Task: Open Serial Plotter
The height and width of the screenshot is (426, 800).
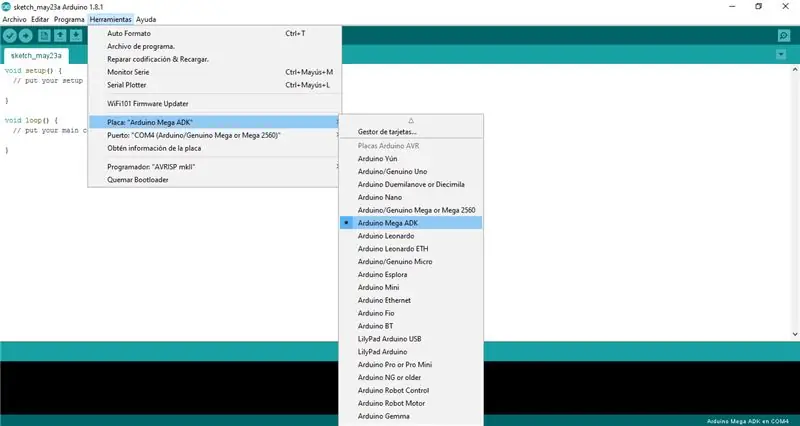Action: point(213,85)
